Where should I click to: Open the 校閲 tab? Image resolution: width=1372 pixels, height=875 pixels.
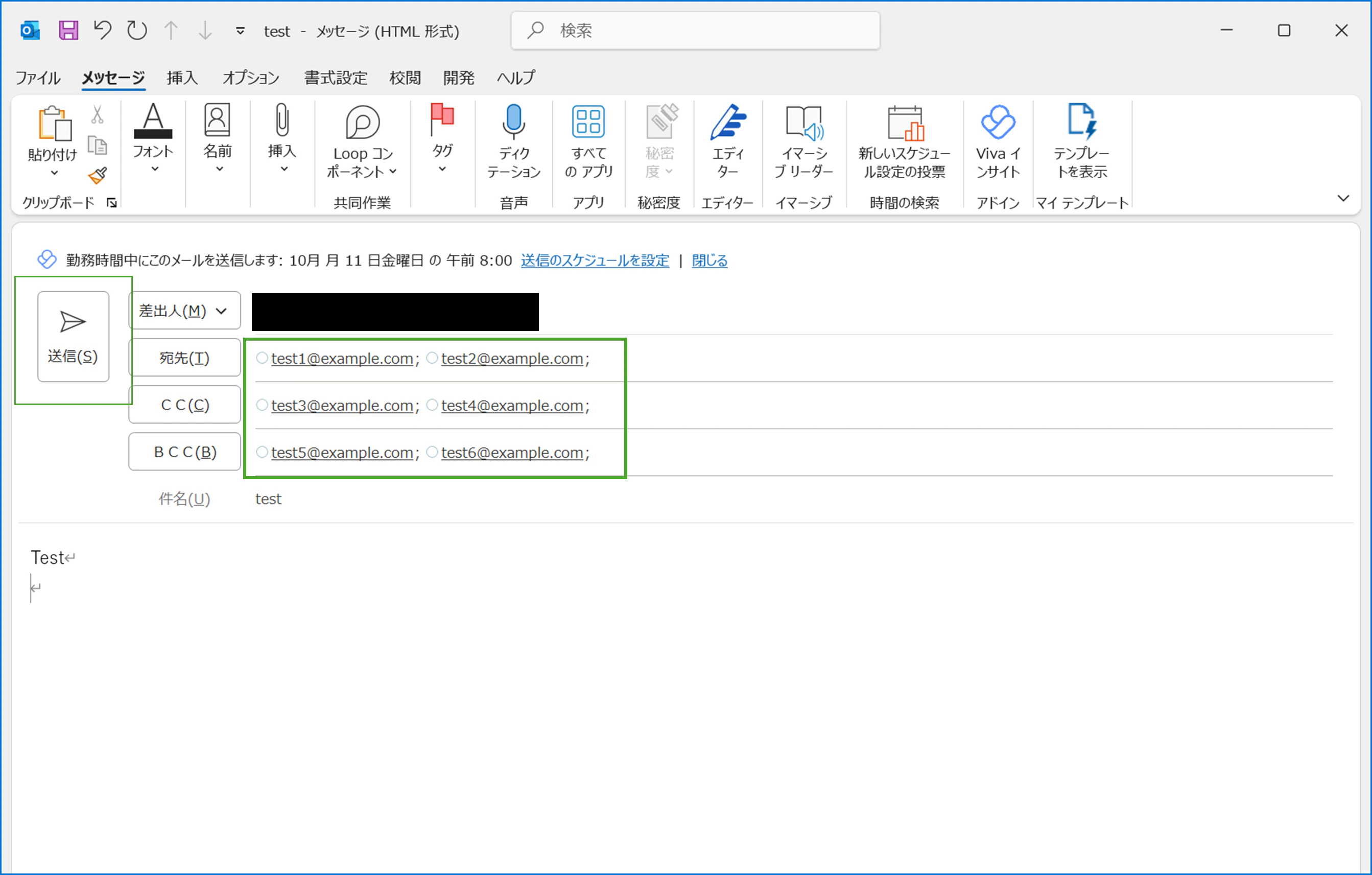(x=405, y=78)
